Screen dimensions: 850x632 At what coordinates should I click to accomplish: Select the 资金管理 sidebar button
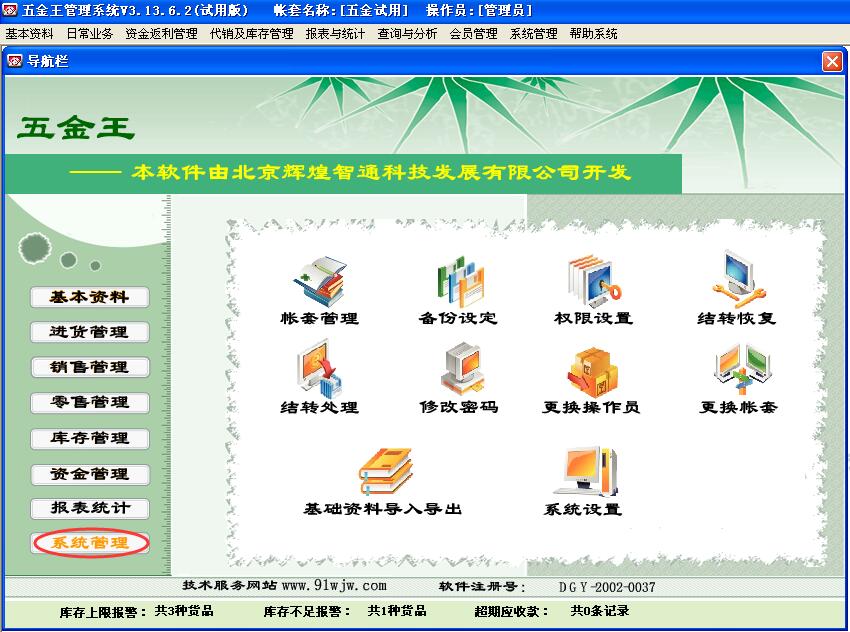point(89,474)
